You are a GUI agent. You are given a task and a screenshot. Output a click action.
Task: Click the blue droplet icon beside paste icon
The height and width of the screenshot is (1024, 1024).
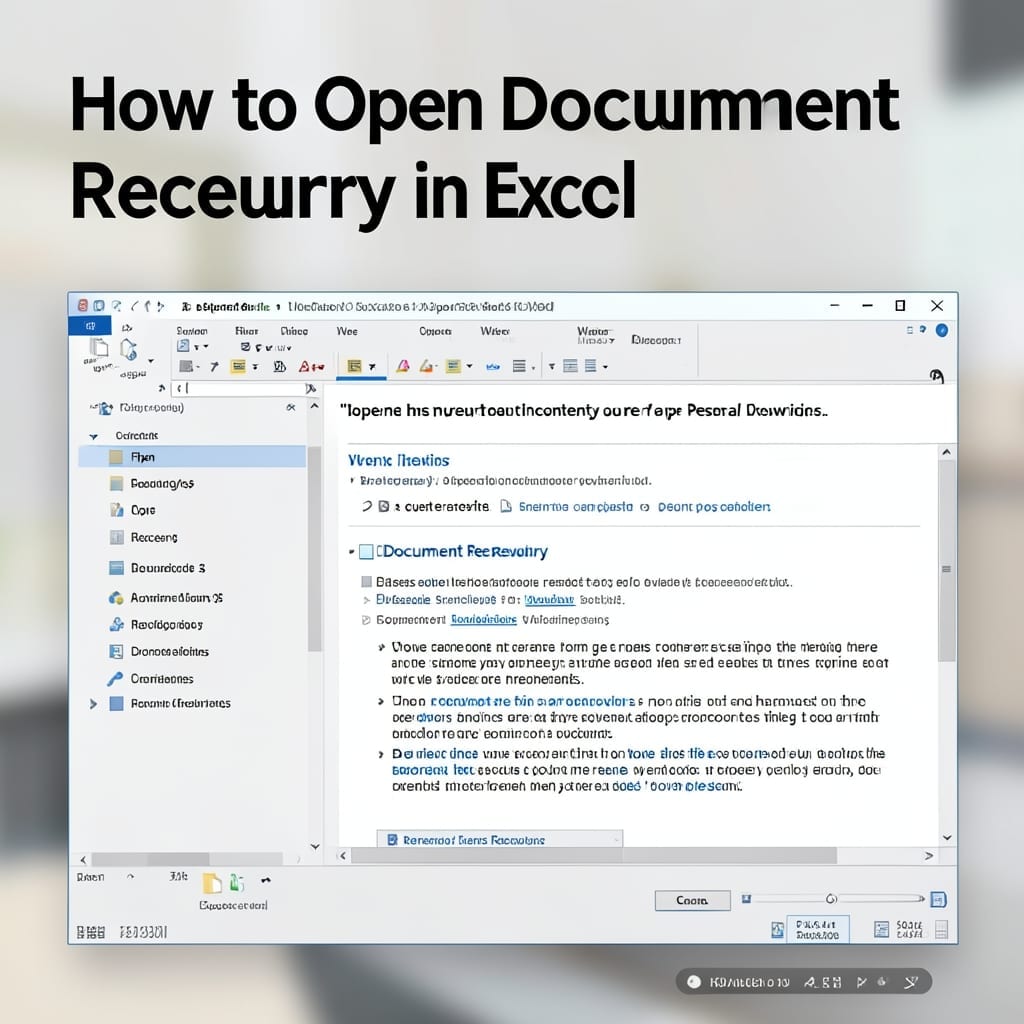(x=129, y=349)
